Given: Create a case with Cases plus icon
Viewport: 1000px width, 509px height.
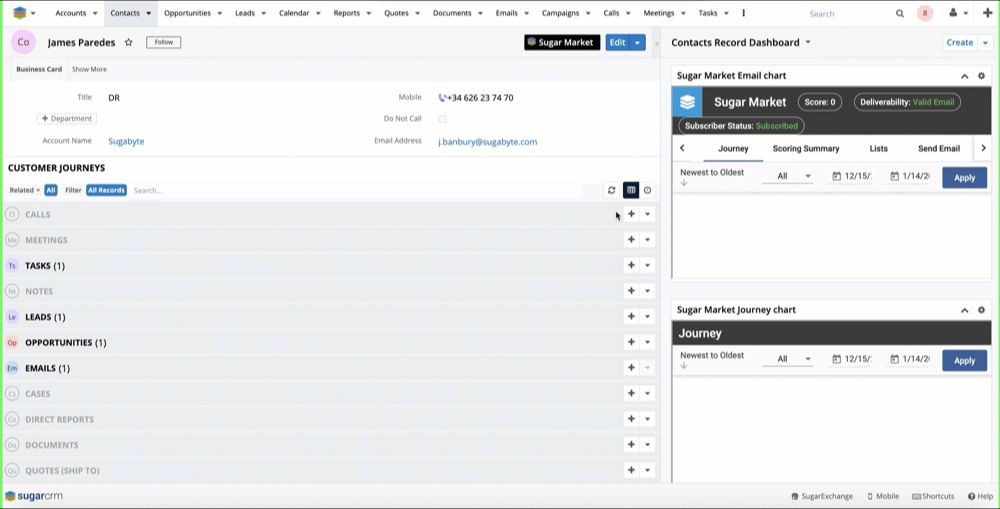Looking at the screenshot, I should [631, 394].
